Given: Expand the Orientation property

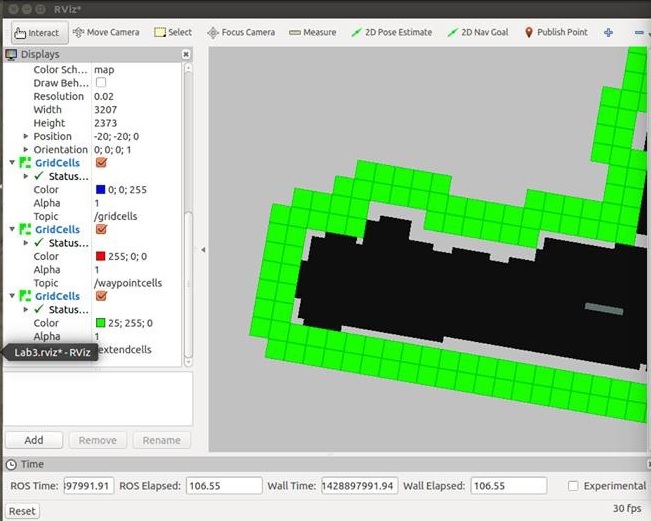Looking at the screenshot, I should tap(26, 149).
